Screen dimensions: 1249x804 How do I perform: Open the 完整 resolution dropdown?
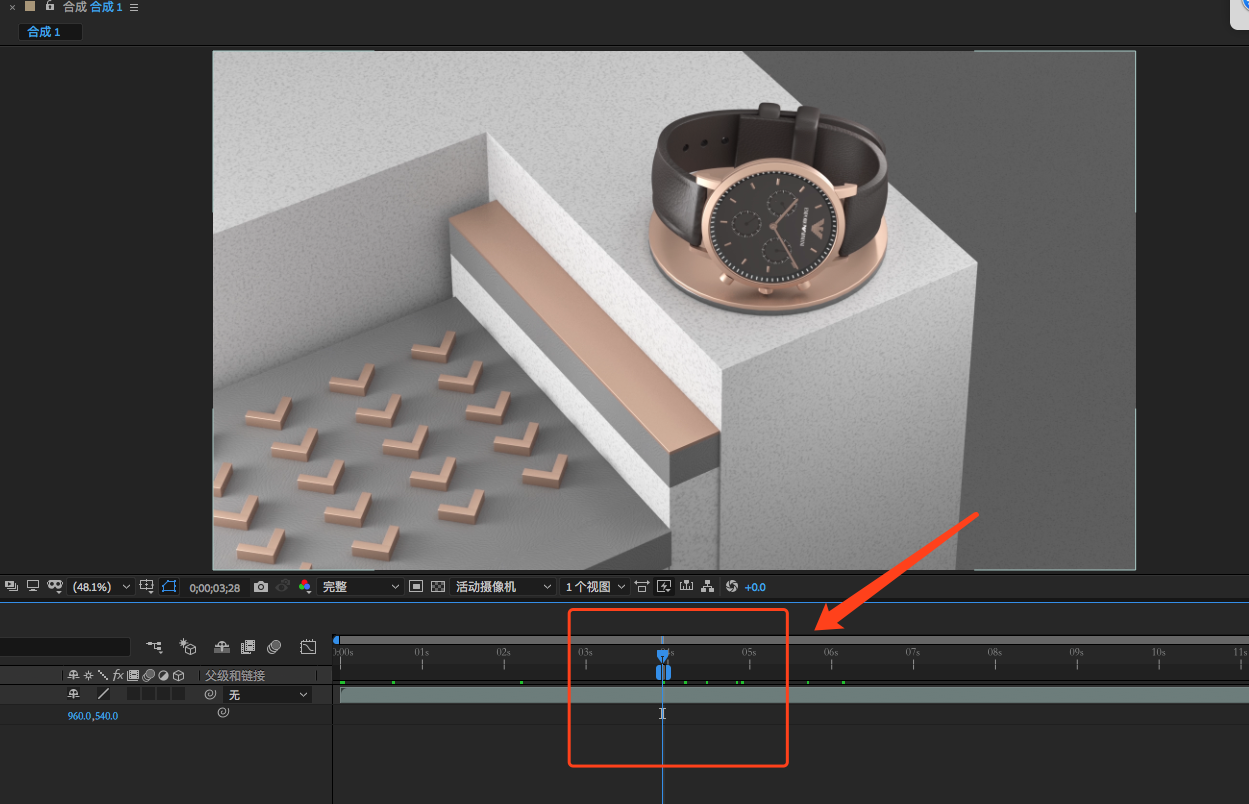tap(359, 587)
